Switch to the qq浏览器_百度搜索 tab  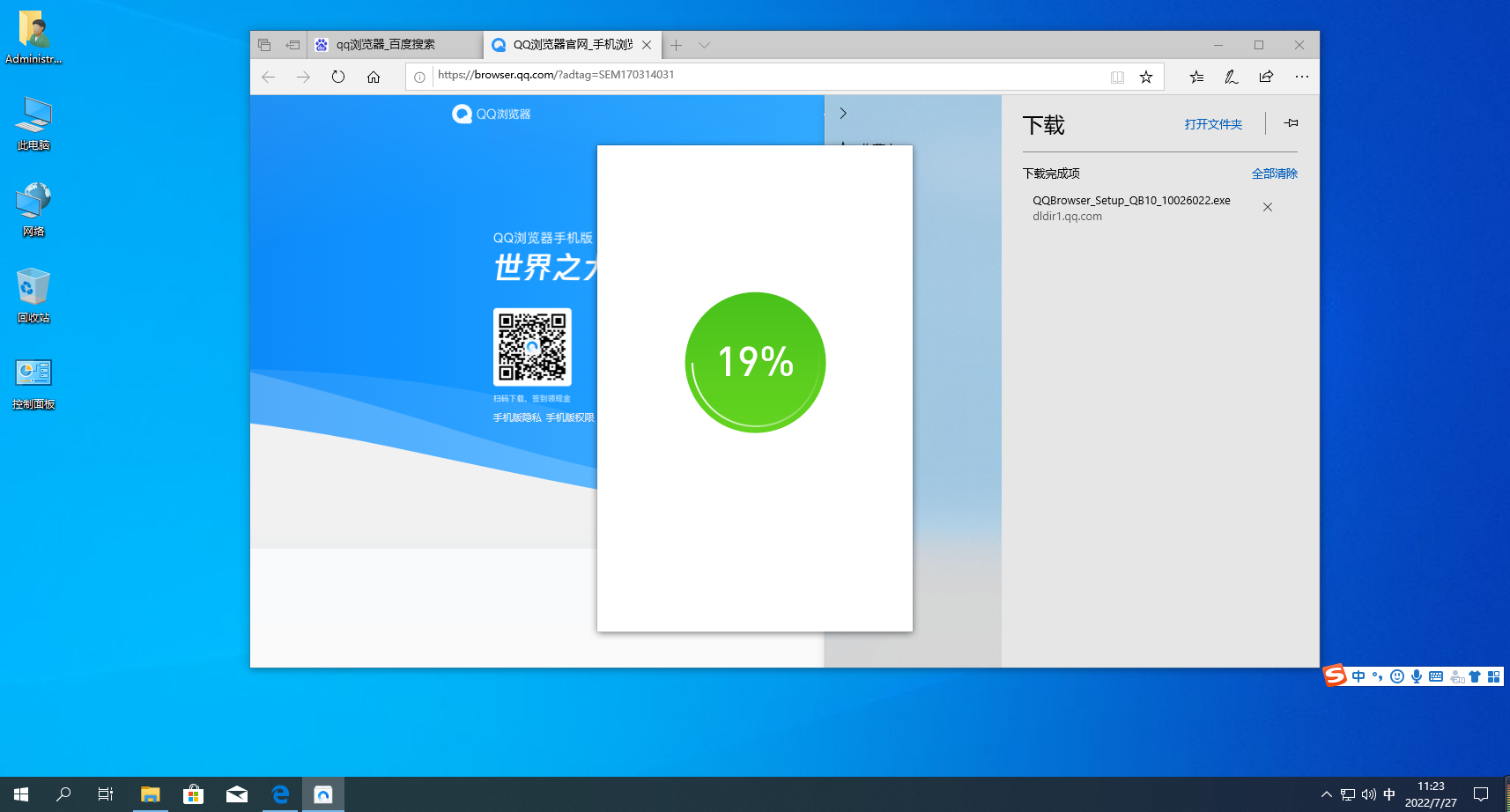(395, 45)
